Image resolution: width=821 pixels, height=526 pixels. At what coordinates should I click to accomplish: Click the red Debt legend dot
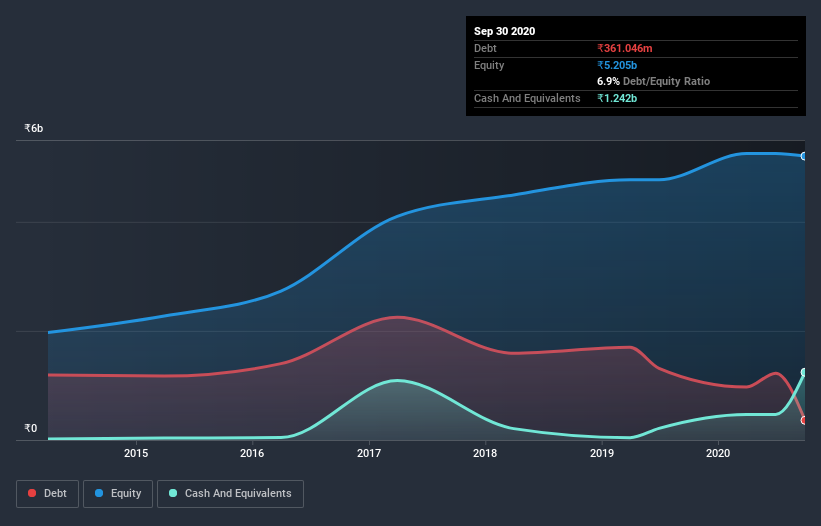point(32,493)
